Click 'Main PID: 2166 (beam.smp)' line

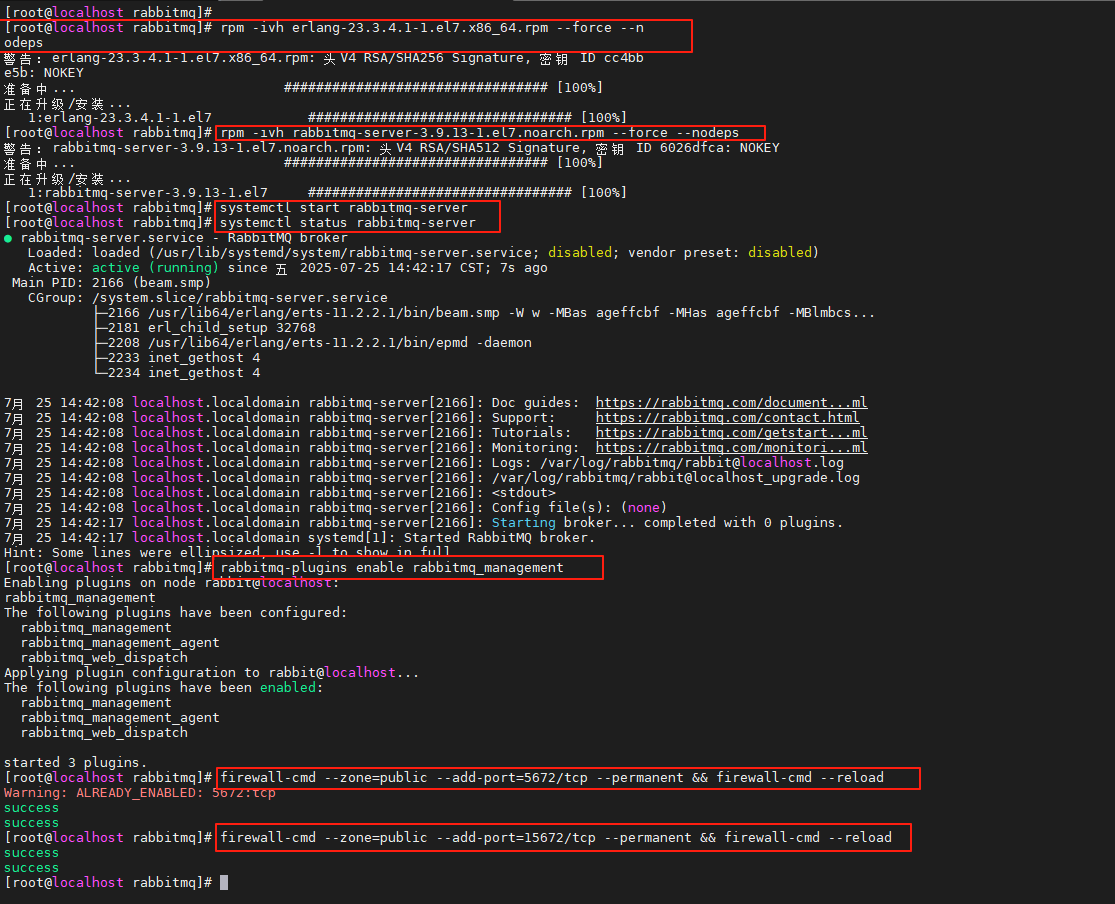pyautogui.click(x=112, y=282)
